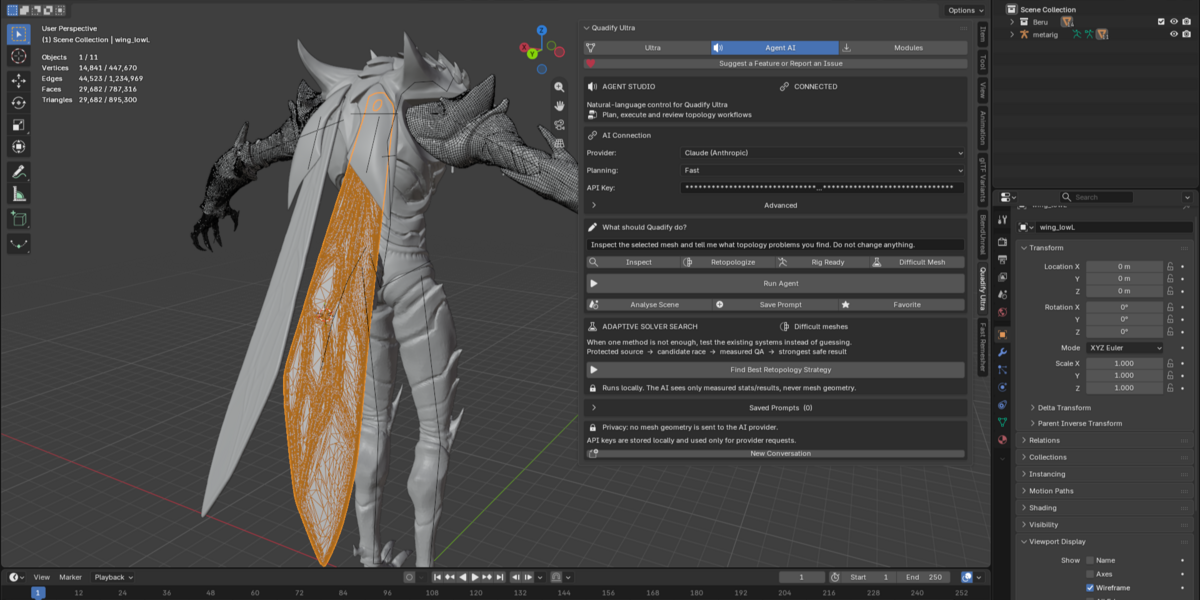Open the Fast Remesher sidebar tab

click(982, 343)
